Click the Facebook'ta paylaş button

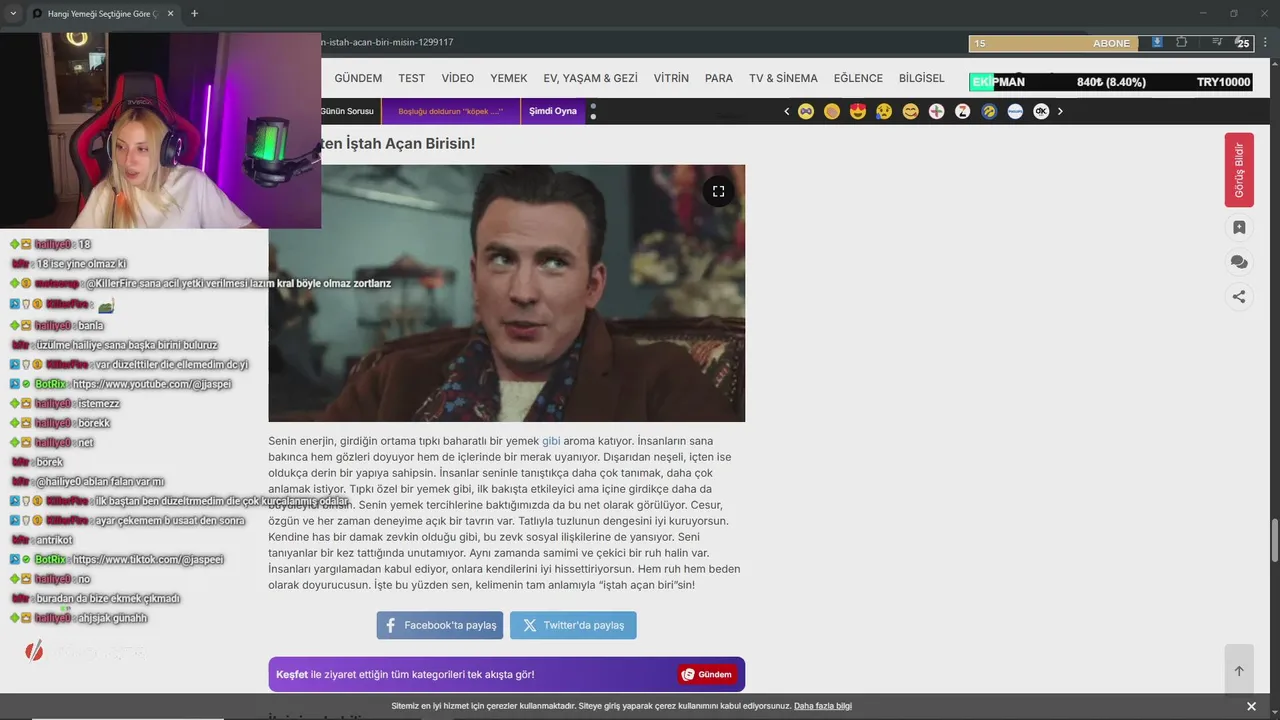point(440,625)
